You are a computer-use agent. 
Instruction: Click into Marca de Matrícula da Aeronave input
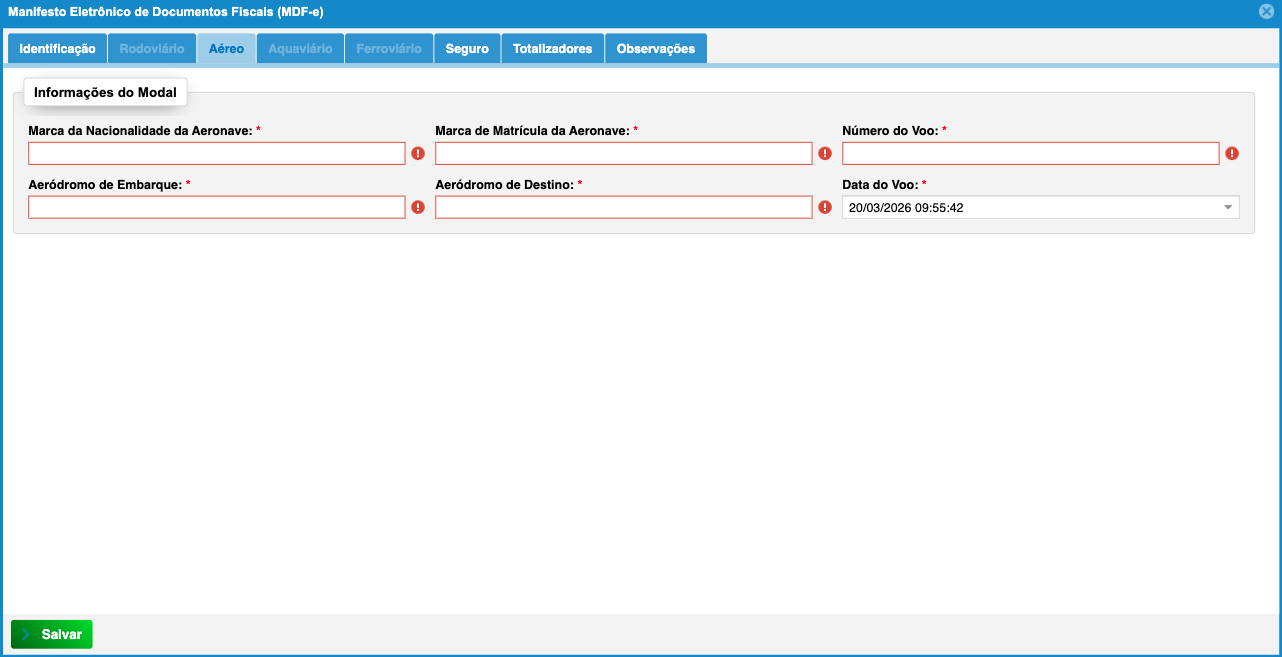tap(623, 154)
